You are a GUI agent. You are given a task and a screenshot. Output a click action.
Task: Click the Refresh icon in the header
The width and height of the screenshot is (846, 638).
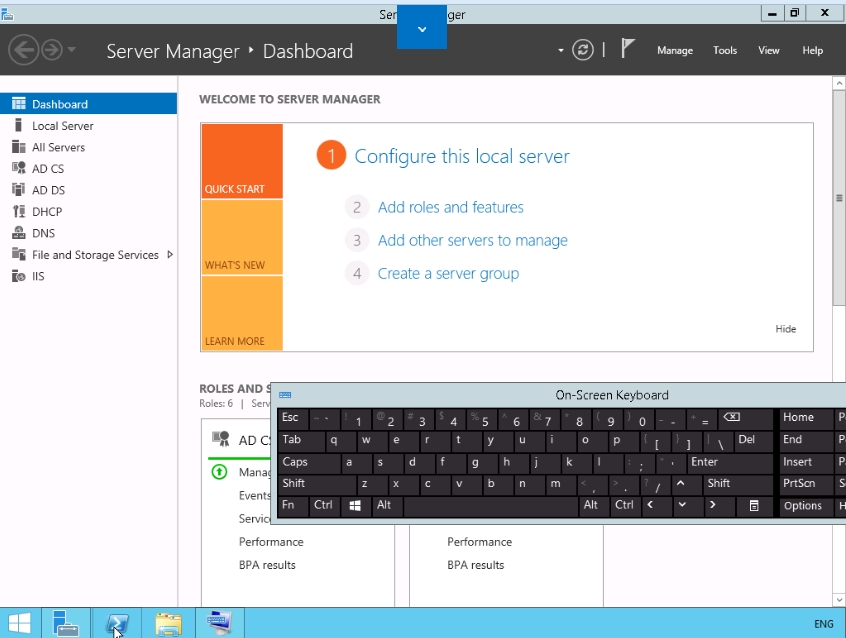point(583,50)
